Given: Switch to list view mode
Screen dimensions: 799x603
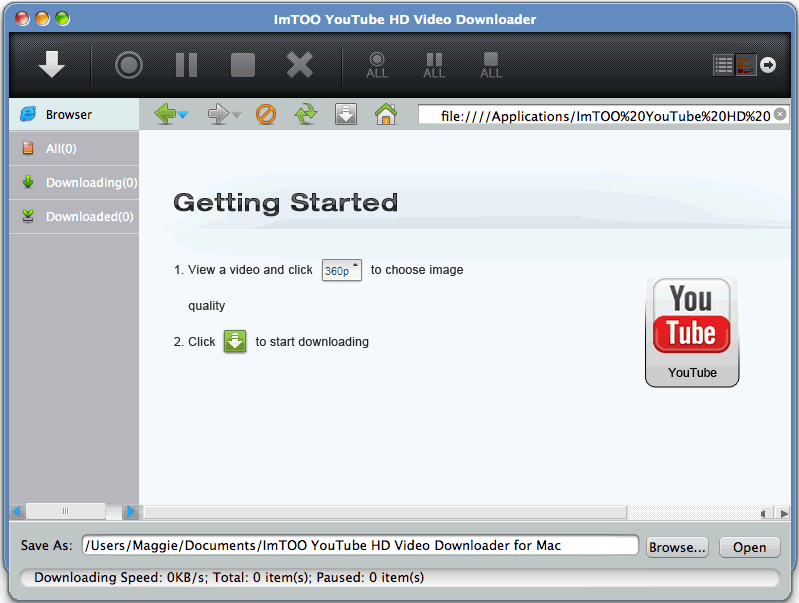Looking at the screenshot, I should pos(724,65).
